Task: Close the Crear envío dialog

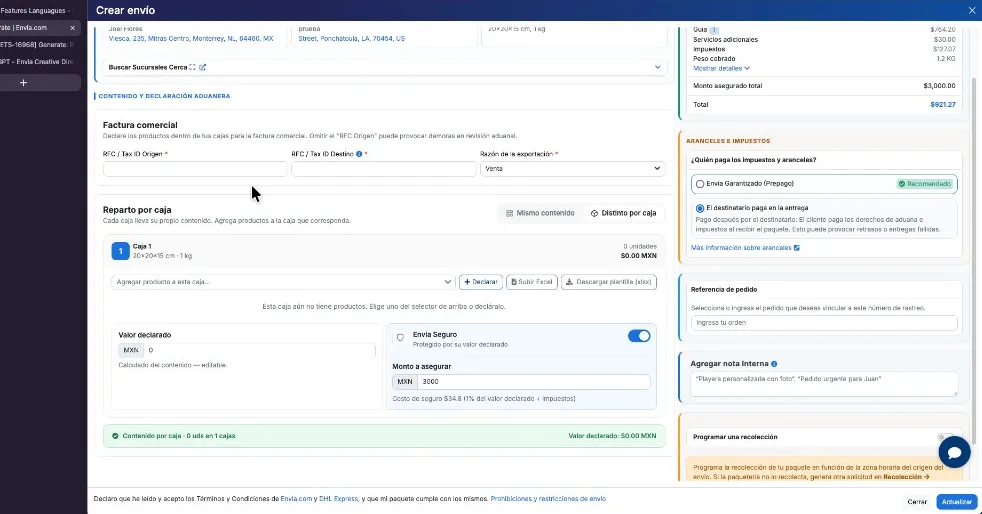Action: click(x=972, y=10)
